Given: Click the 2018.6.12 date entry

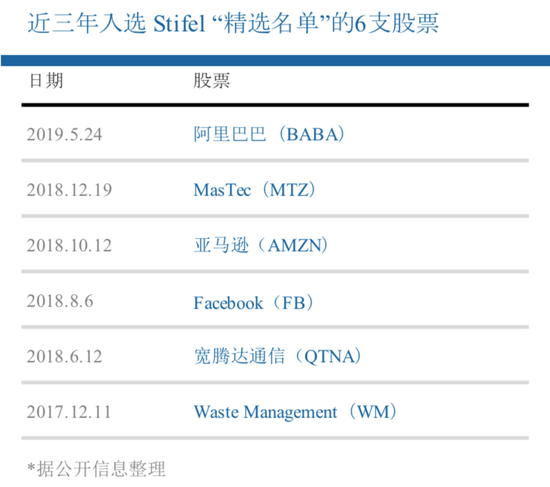Looking at the screenshot, I should pos(65,356).
